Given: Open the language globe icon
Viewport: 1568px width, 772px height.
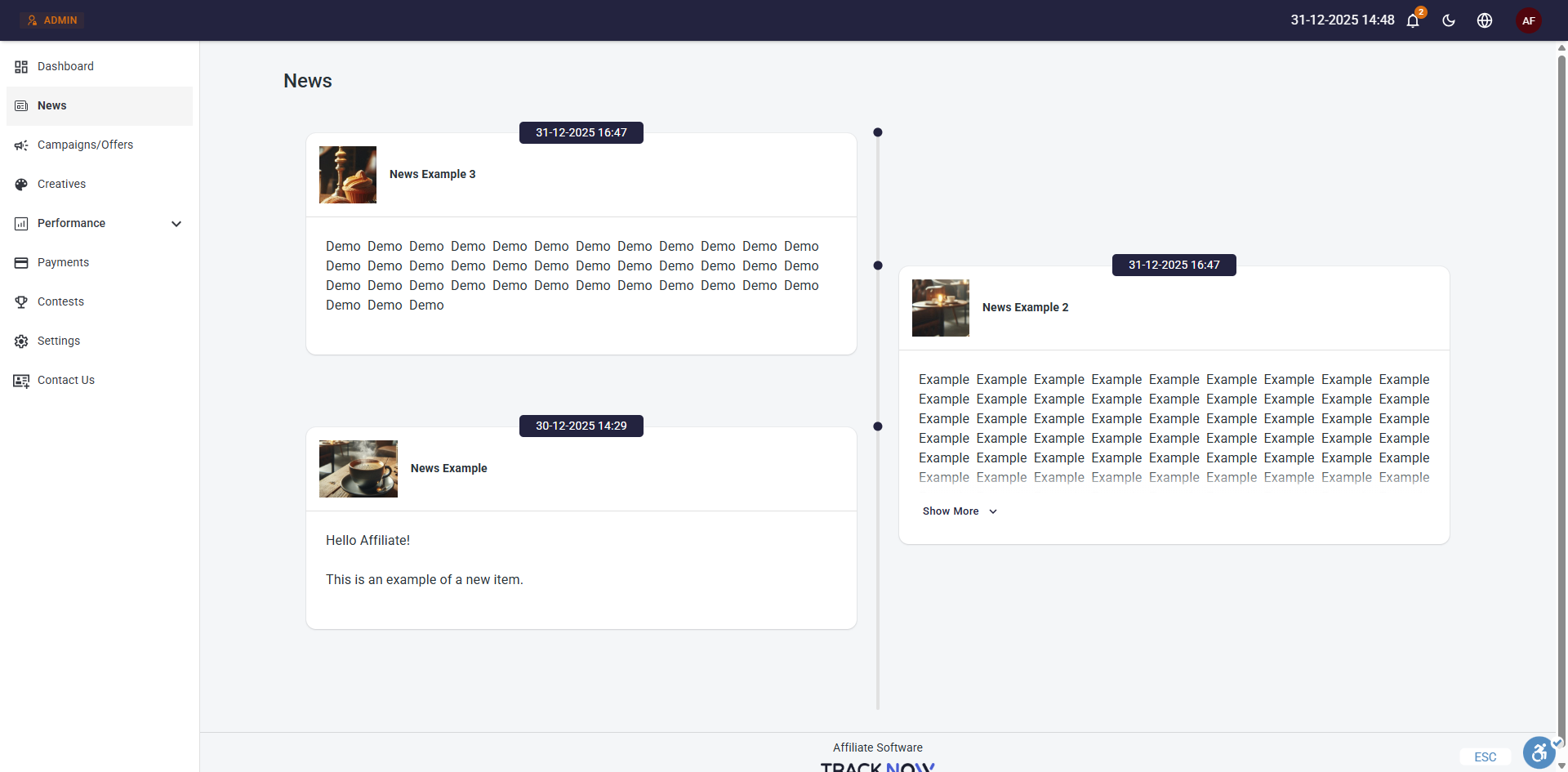Looking at the screenshot, I should click(1485, 20).
